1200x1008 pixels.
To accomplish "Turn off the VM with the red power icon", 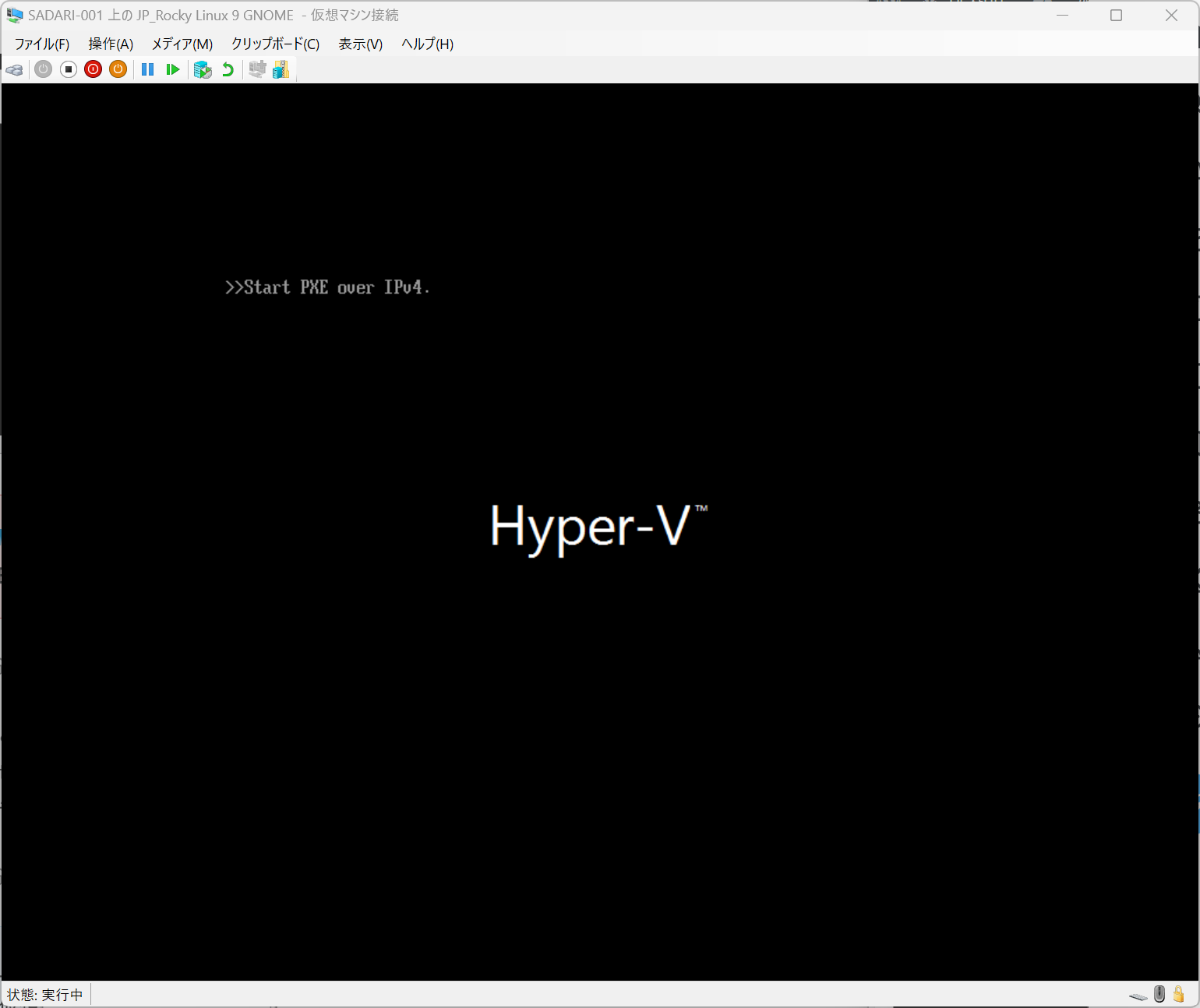I will (93, 69).
